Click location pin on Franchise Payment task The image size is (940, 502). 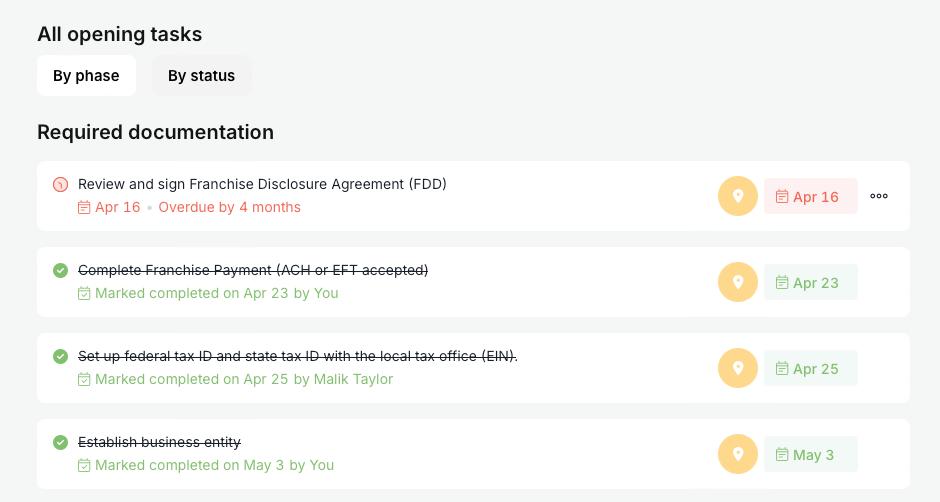pyautogui.click(x=738, y=282)
